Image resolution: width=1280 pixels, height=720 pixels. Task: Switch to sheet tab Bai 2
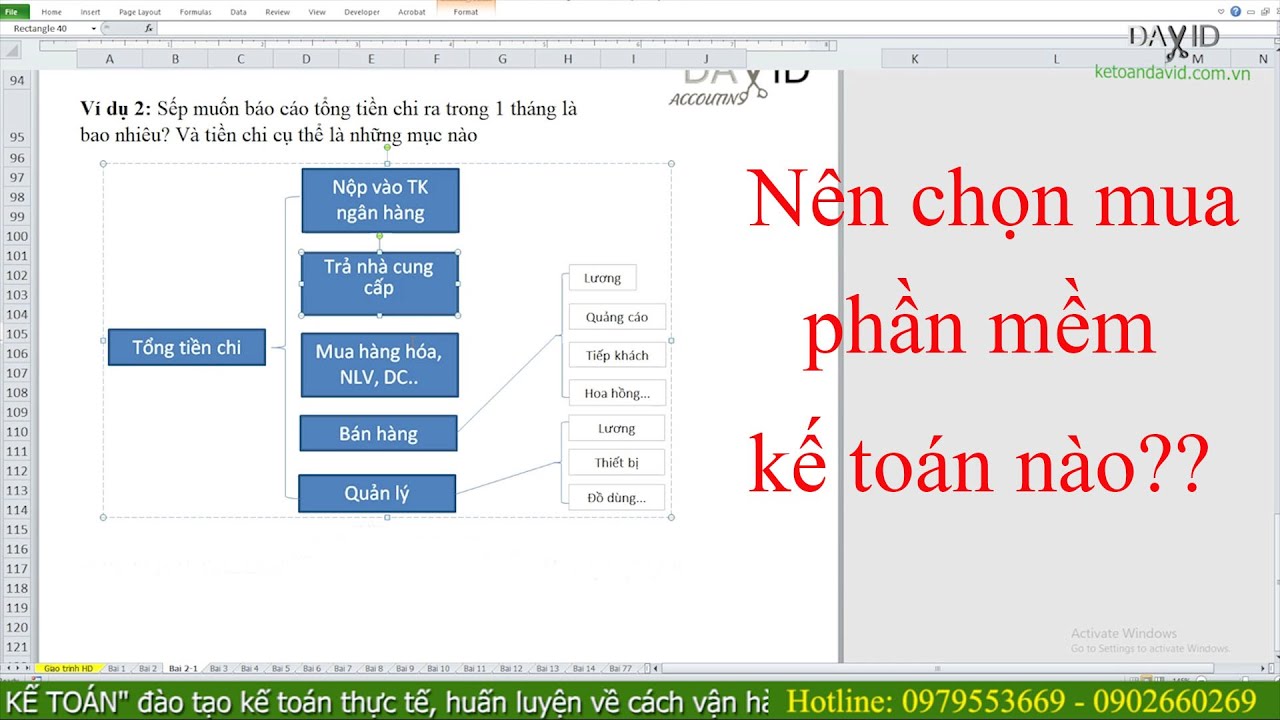[148, 668]
